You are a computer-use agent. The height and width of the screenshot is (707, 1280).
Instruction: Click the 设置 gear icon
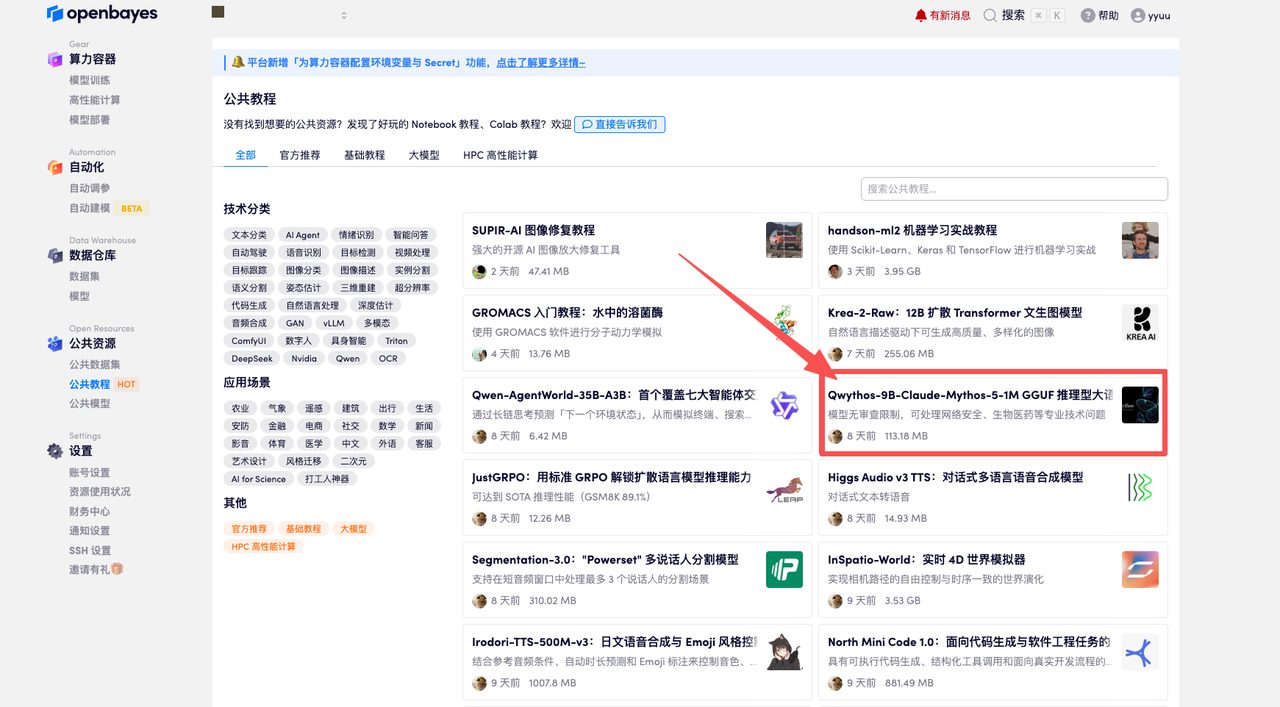point(55,451)
